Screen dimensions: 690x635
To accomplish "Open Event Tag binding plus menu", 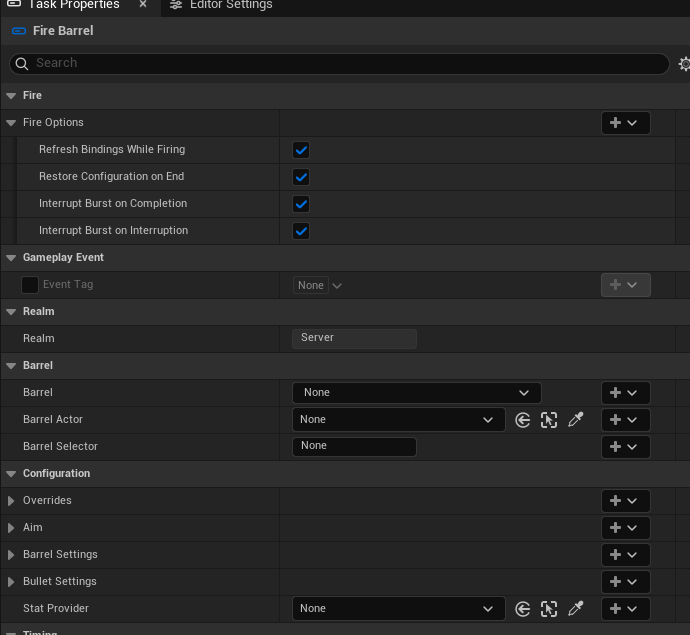I will pyautogui.click(x=625, y=285).
